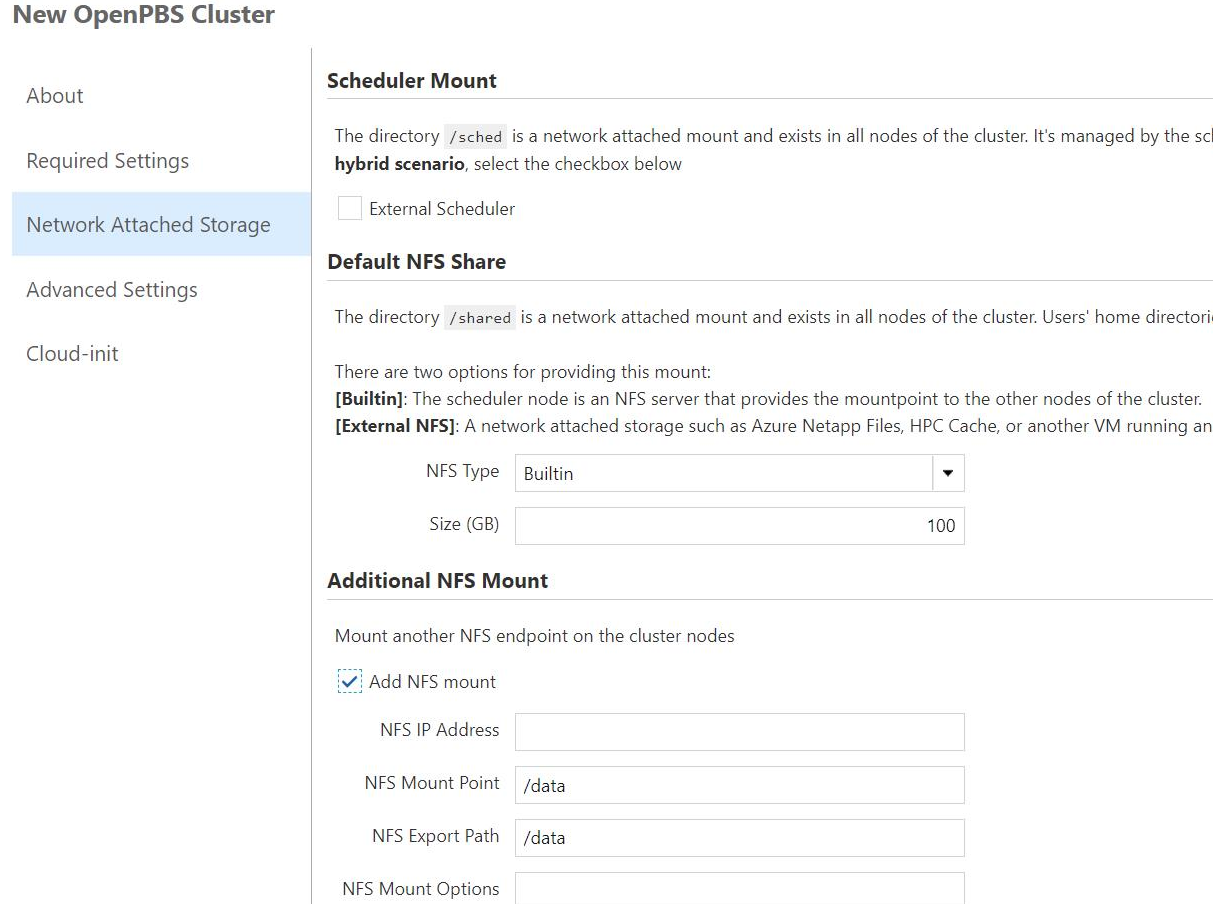This screenshot has height=904, width=1213.
Task: Open Required Settings in the sidebar
Action: click(108, 160)
